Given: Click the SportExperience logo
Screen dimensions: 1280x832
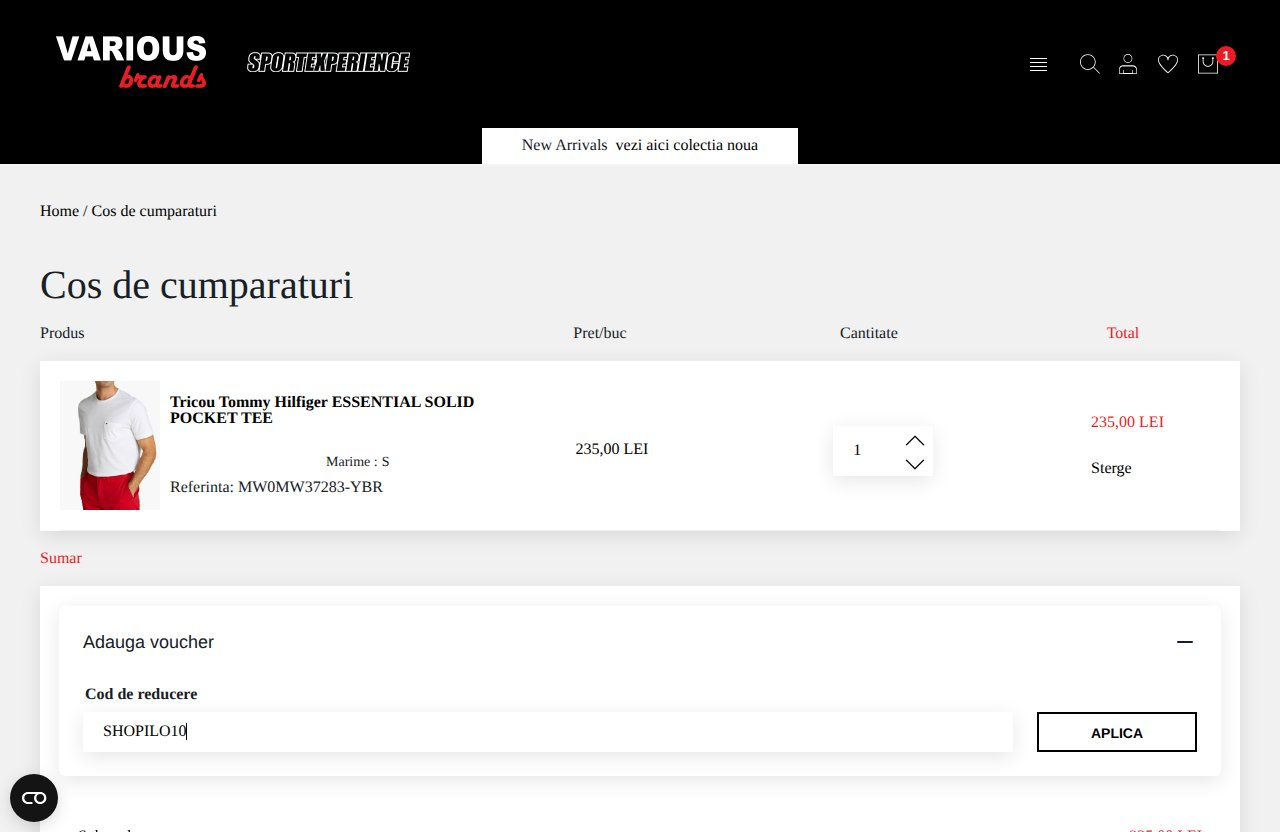Looking at the screenshot, I should 329,62.
